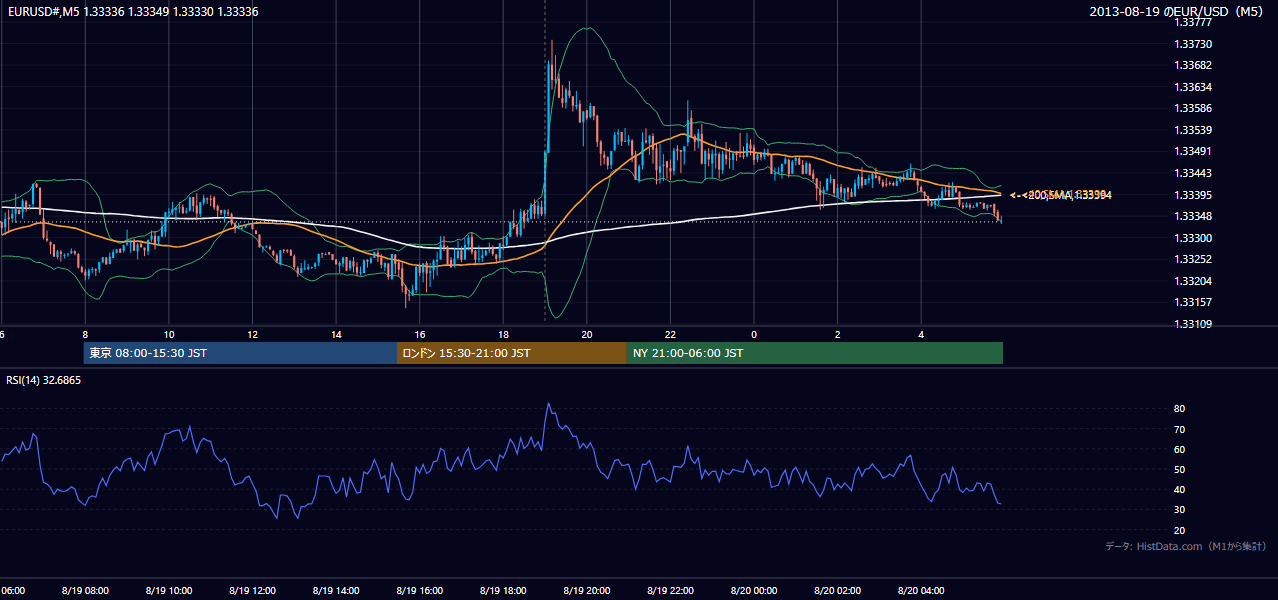Click hour label 16 under the price chart
This screenshot has height=600, width=1278.
(420, 334)
